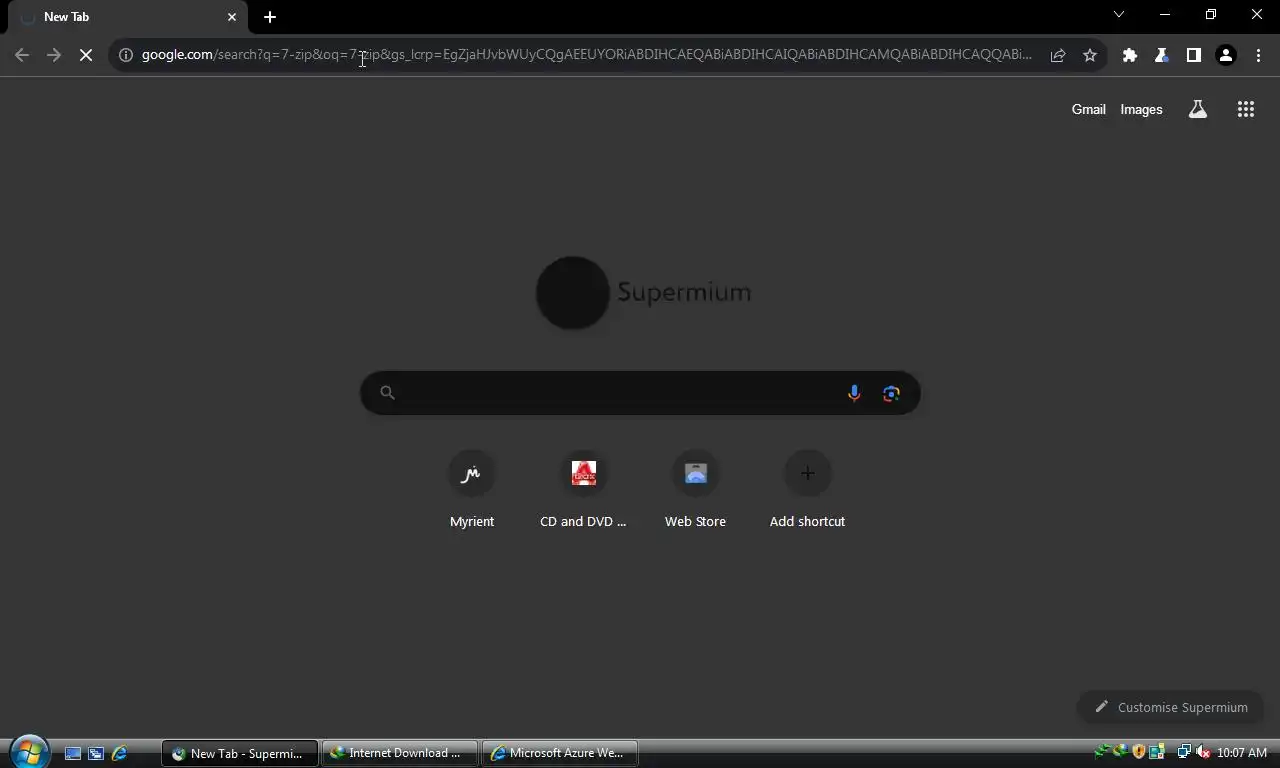Share this page from the address bar
Screen dimensions: 1280x768
1058,55
